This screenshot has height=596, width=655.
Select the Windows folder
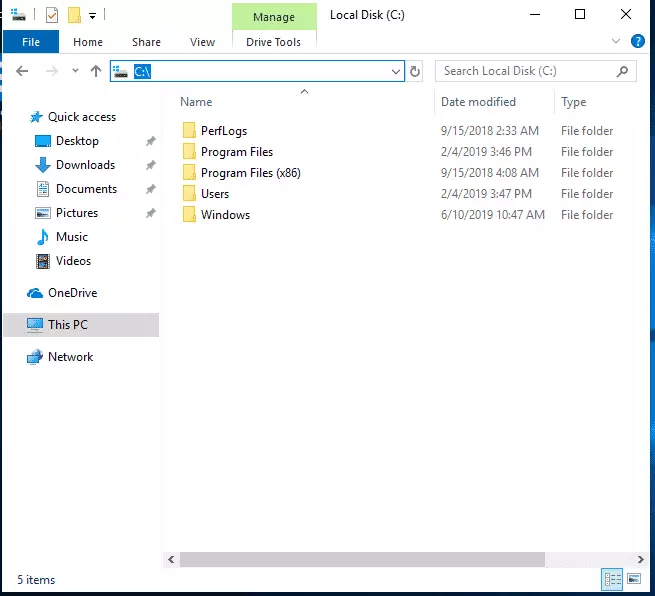click(x=225, y=214)
